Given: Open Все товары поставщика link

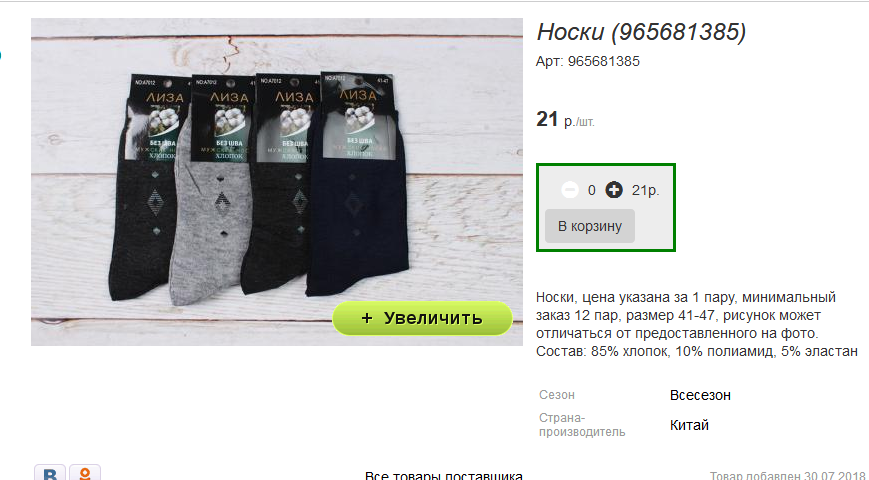Looking at the screenshot, I should click(443, 476).
